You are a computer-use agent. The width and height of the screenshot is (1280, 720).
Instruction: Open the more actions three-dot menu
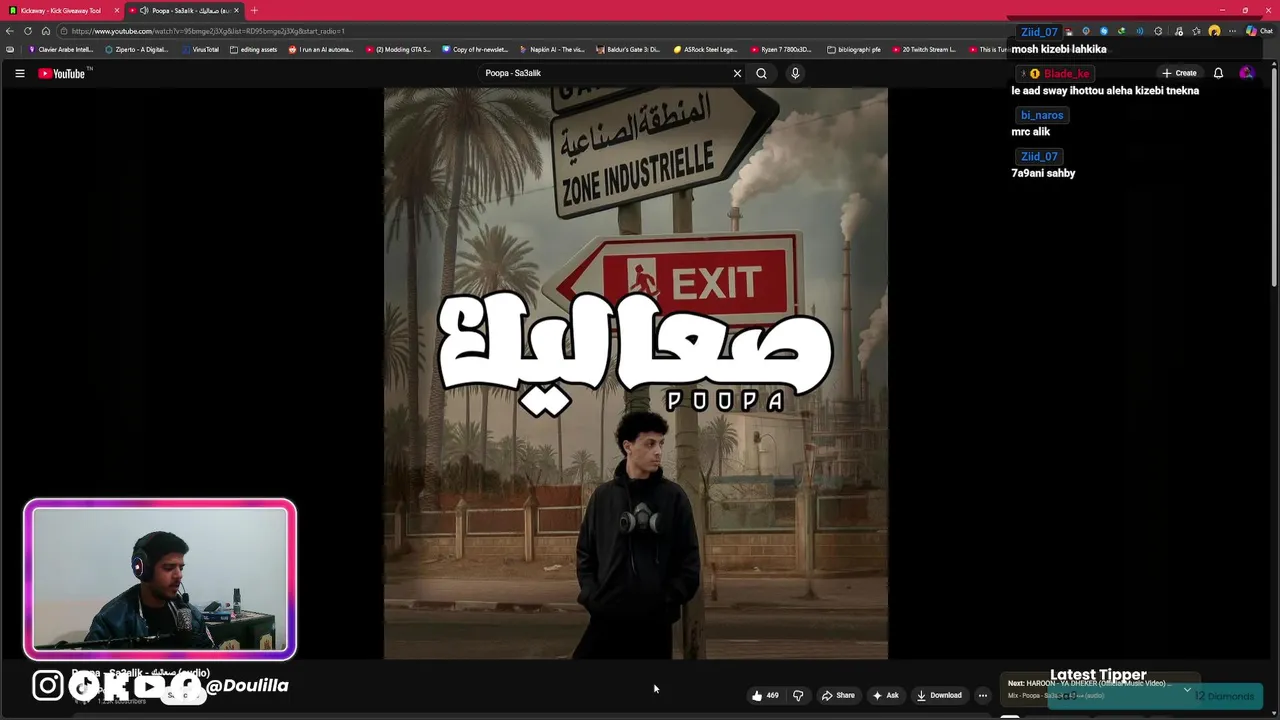coord(983,695)
